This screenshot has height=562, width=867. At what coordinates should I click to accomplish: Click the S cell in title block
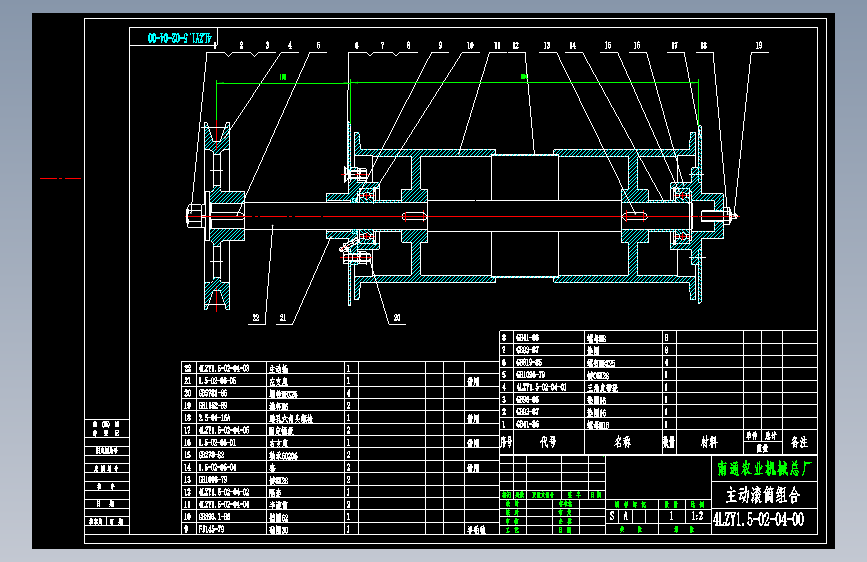pyautogui.click(x=612, y=516)
